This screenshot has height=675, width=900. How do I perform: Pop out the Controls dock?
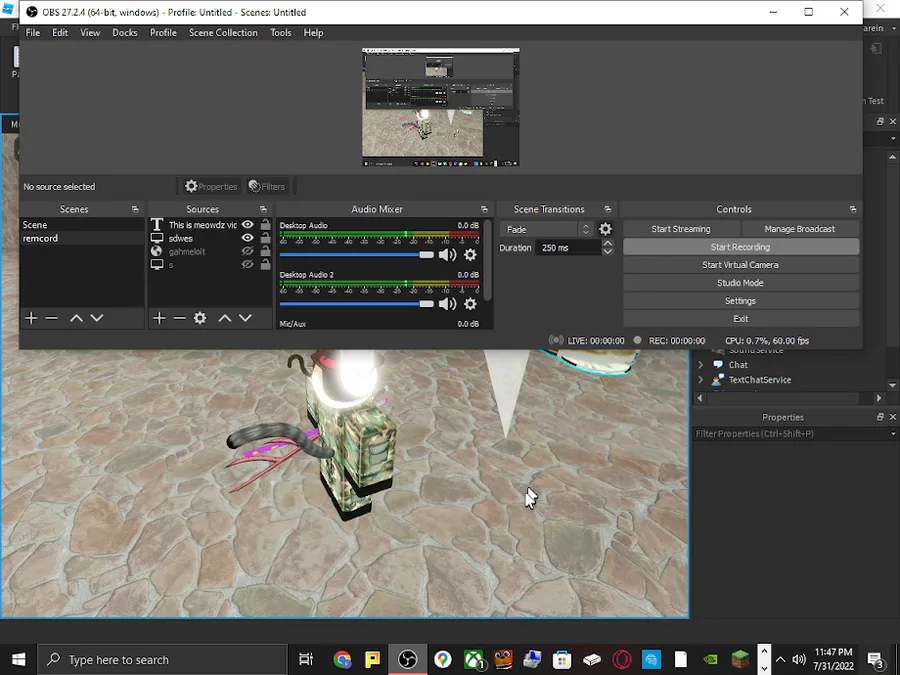(x=852, y=210)
